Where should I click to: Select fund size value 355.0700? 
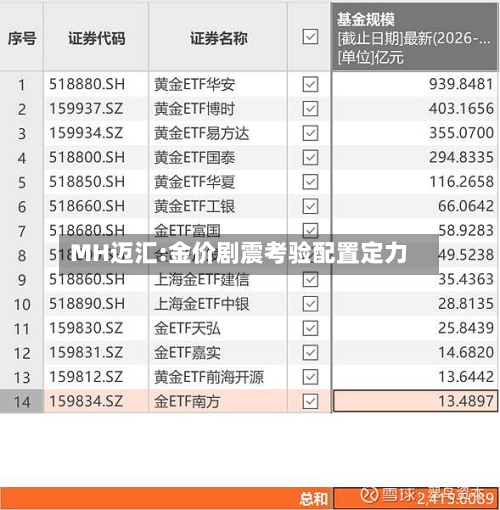[x=461, y=133]
